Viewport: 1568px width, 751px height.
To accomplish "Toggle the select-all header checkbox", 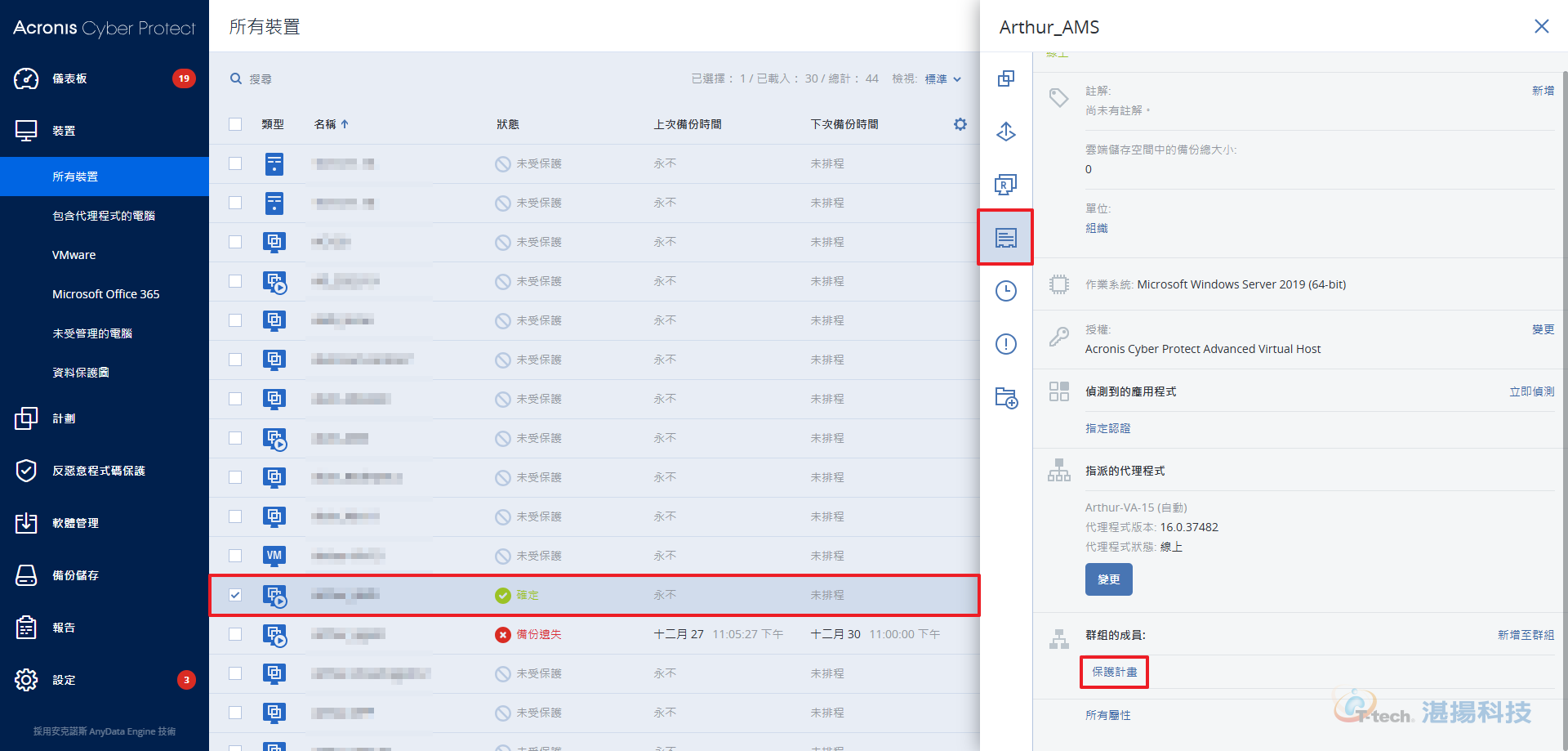I will click(235, 124).
